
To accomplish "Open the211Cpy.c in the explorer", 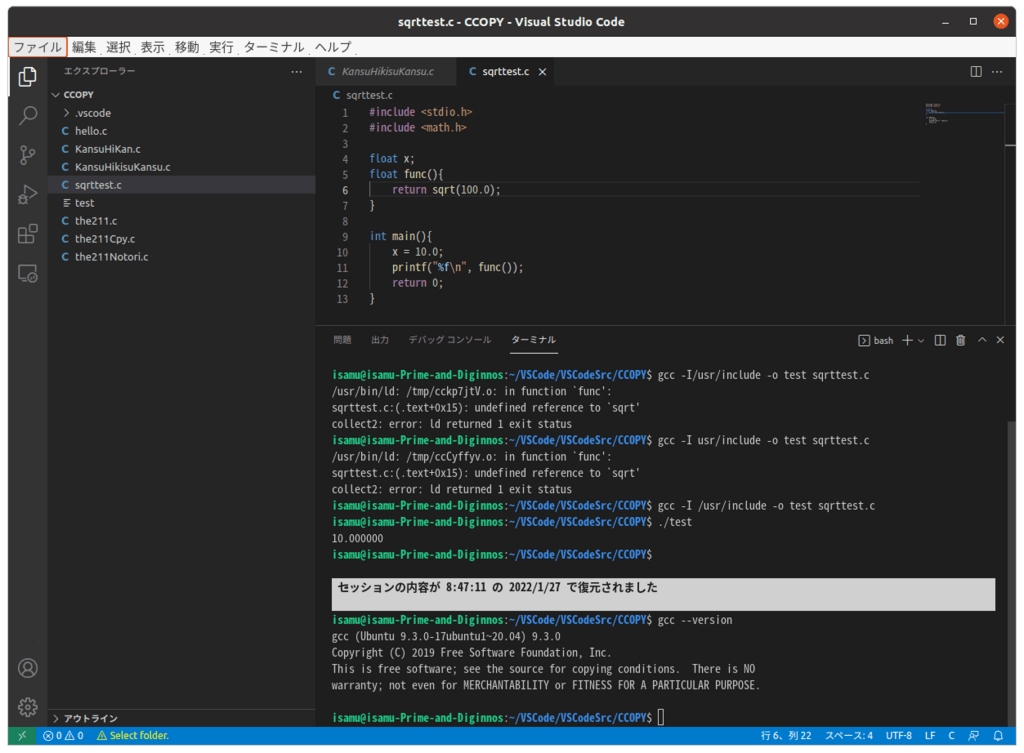I will 181,239.
